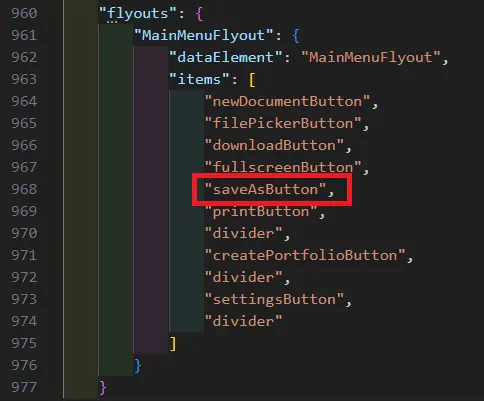Click the "createPortfolioButton" entry
Viewport: 484px width, 401px height.
pos(305,255)
